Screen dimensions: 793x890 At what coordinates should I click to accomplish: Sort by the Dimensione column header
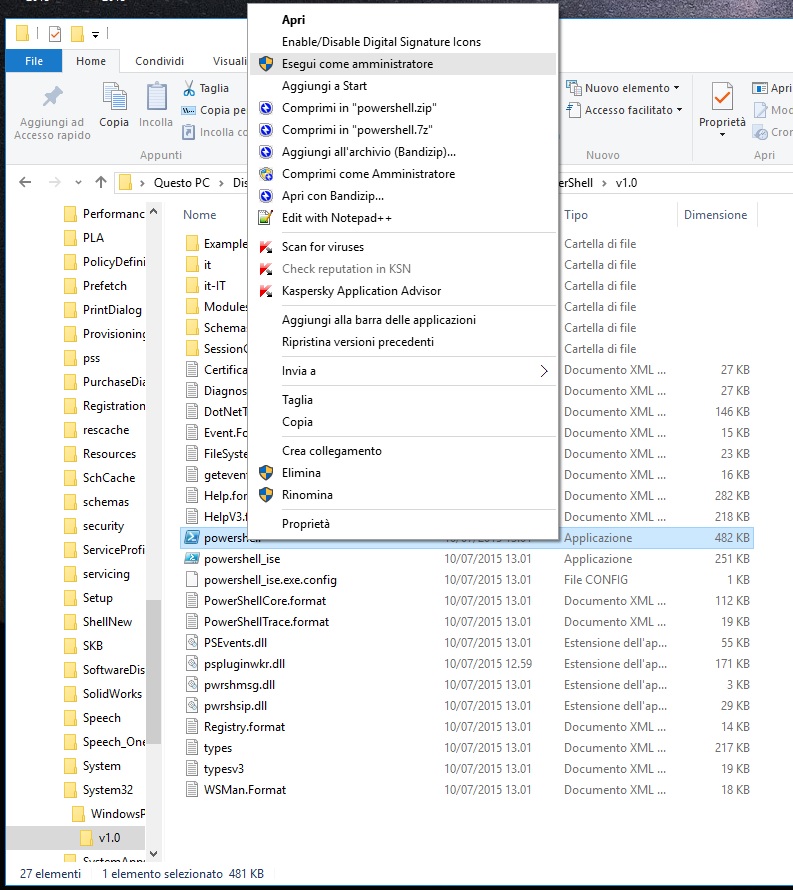715,215
